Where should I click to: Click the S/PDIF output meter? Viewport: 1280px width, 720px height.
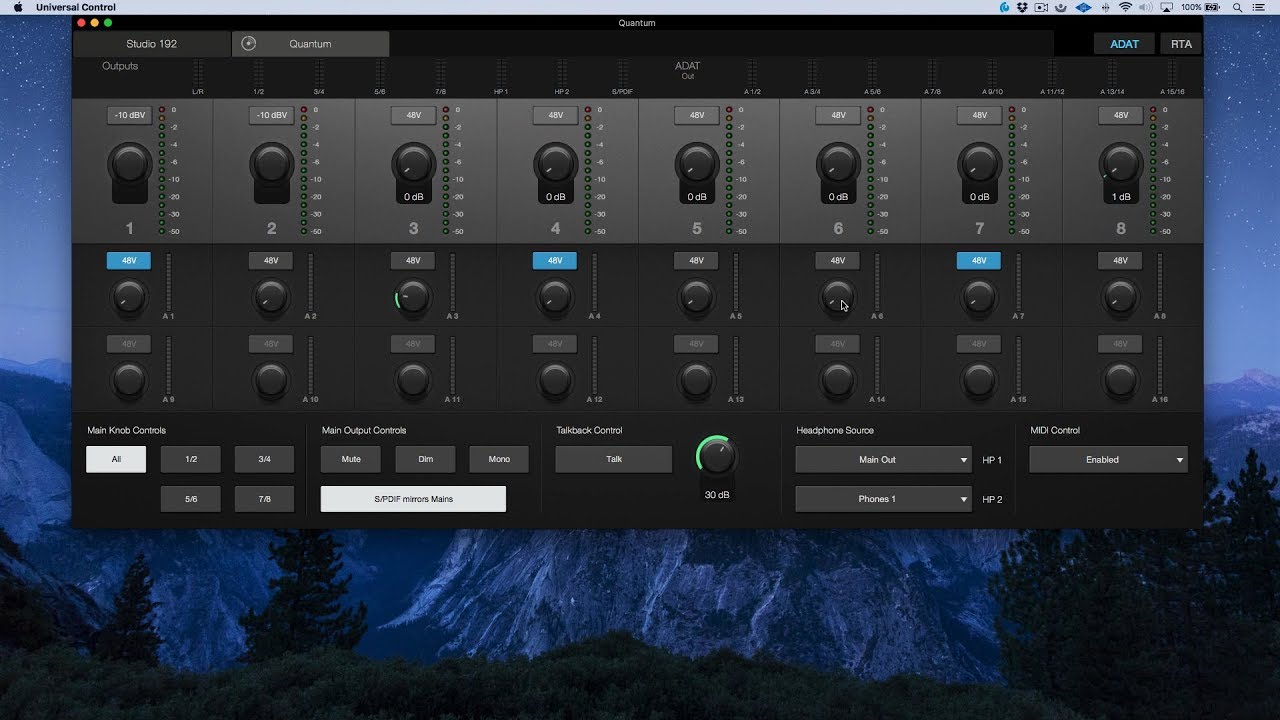point(623,74)
